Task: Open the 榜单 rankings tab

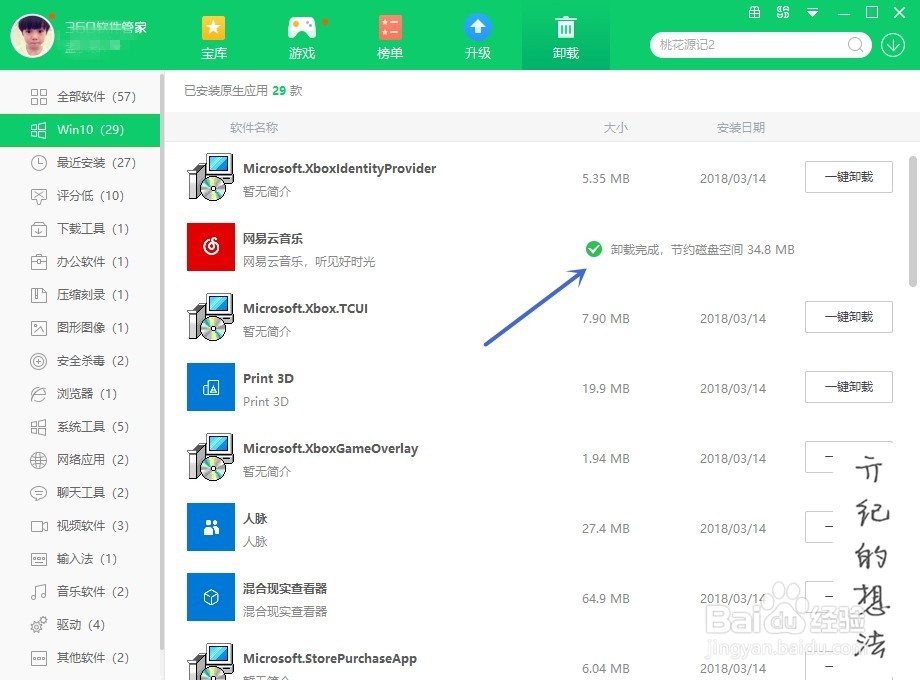Action: tap(390, 38)
